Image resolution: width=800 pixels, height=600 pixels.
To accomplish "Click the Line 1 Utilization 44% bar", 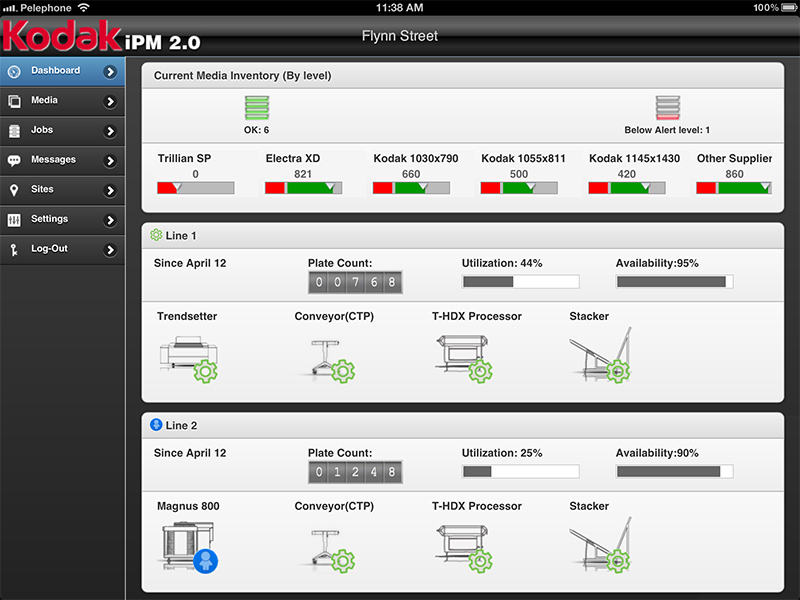I will [520, 282].
